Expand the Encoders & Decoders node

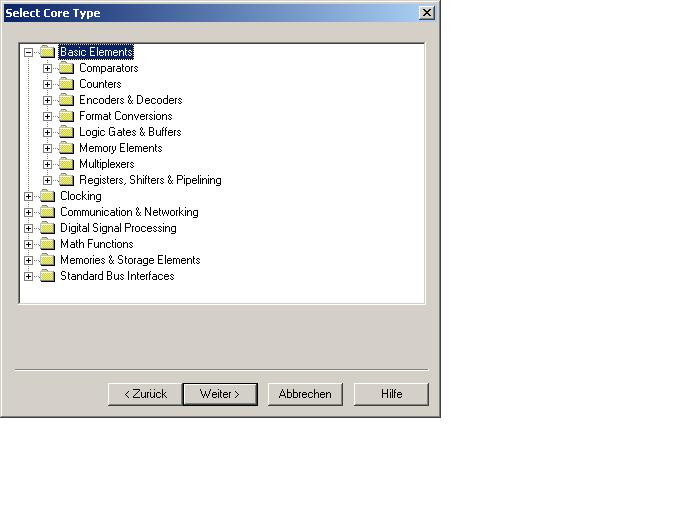pos(47,100)
